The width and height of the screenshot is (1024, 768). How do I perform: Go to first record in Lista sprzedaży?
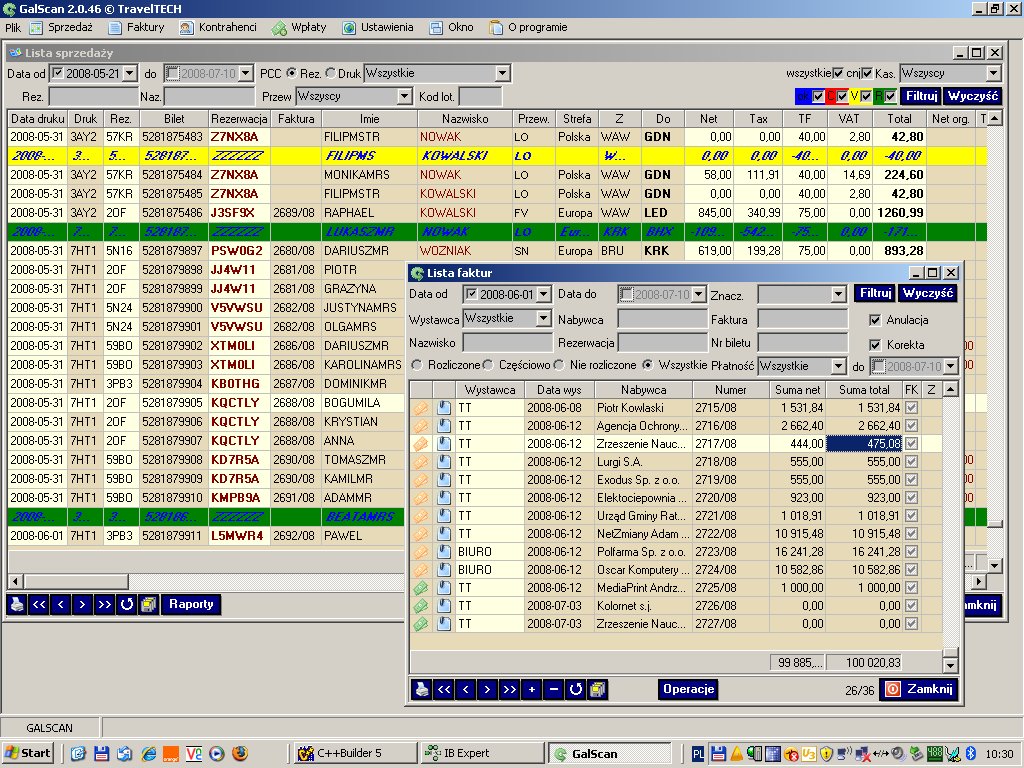[39, 604]
